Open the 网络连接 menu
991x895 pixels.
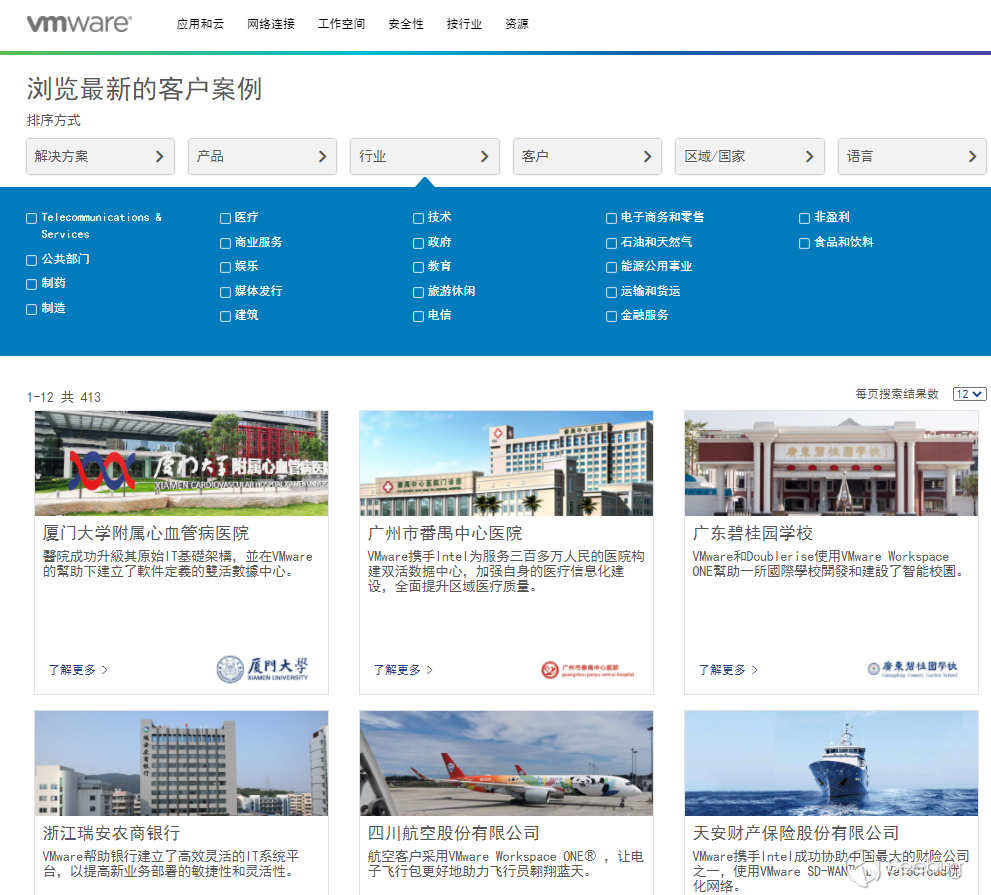point(271,24)
